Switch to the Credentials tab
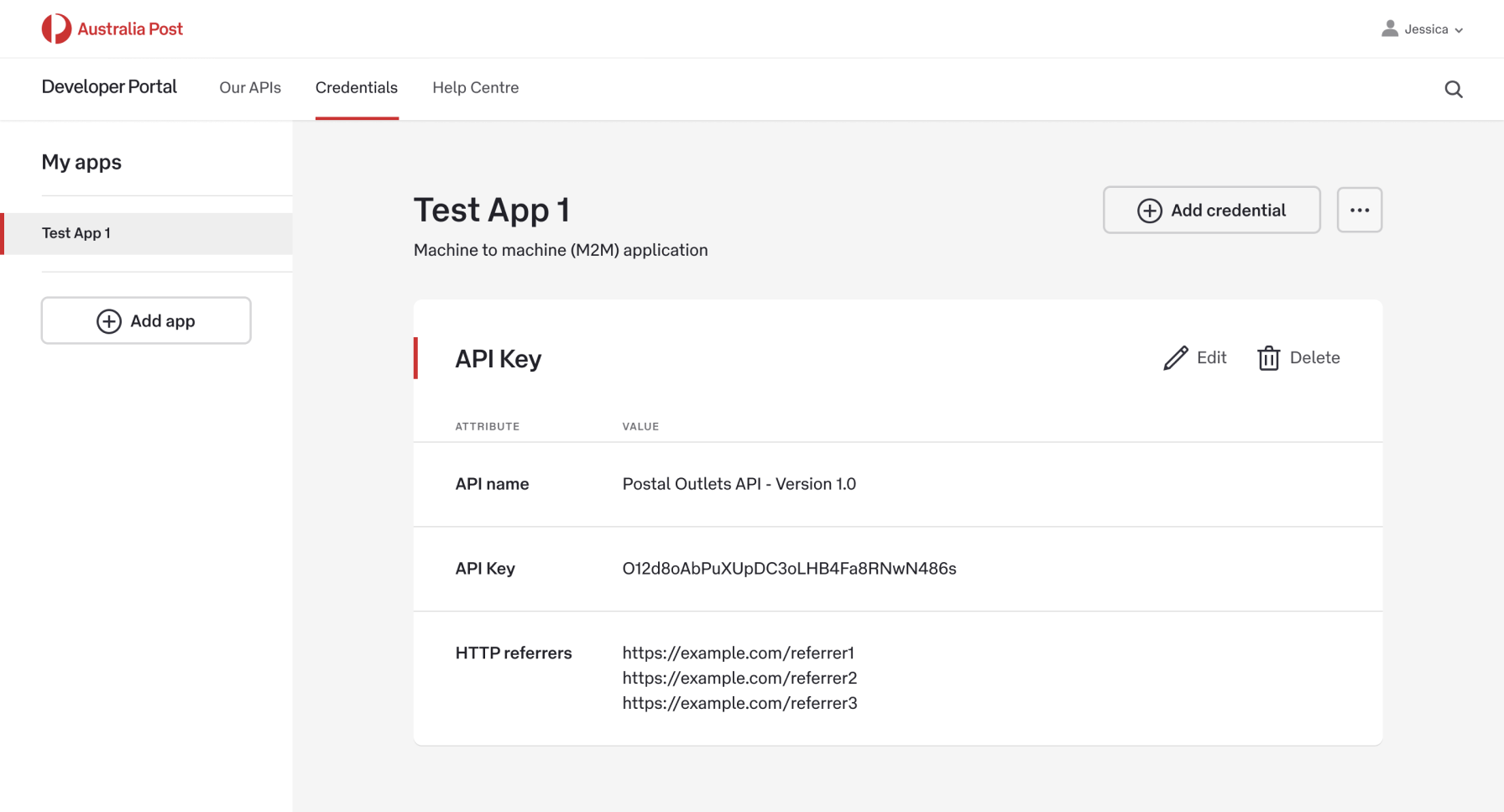The image size is (1504, 812). [x=357, y=88]
